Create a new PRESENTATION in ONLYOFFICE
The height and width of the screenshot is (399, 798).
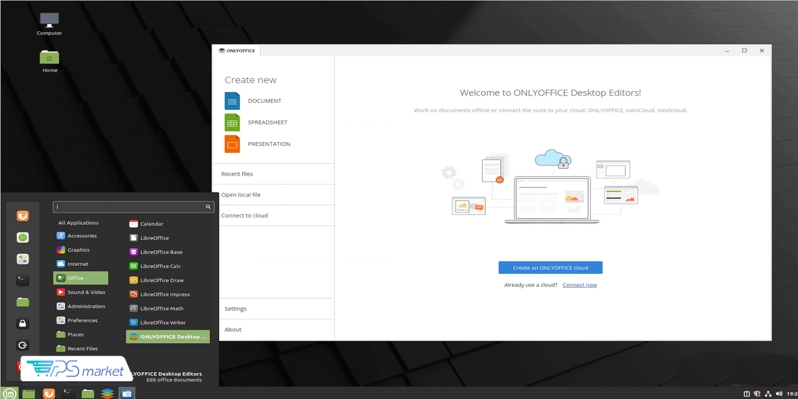258,144
